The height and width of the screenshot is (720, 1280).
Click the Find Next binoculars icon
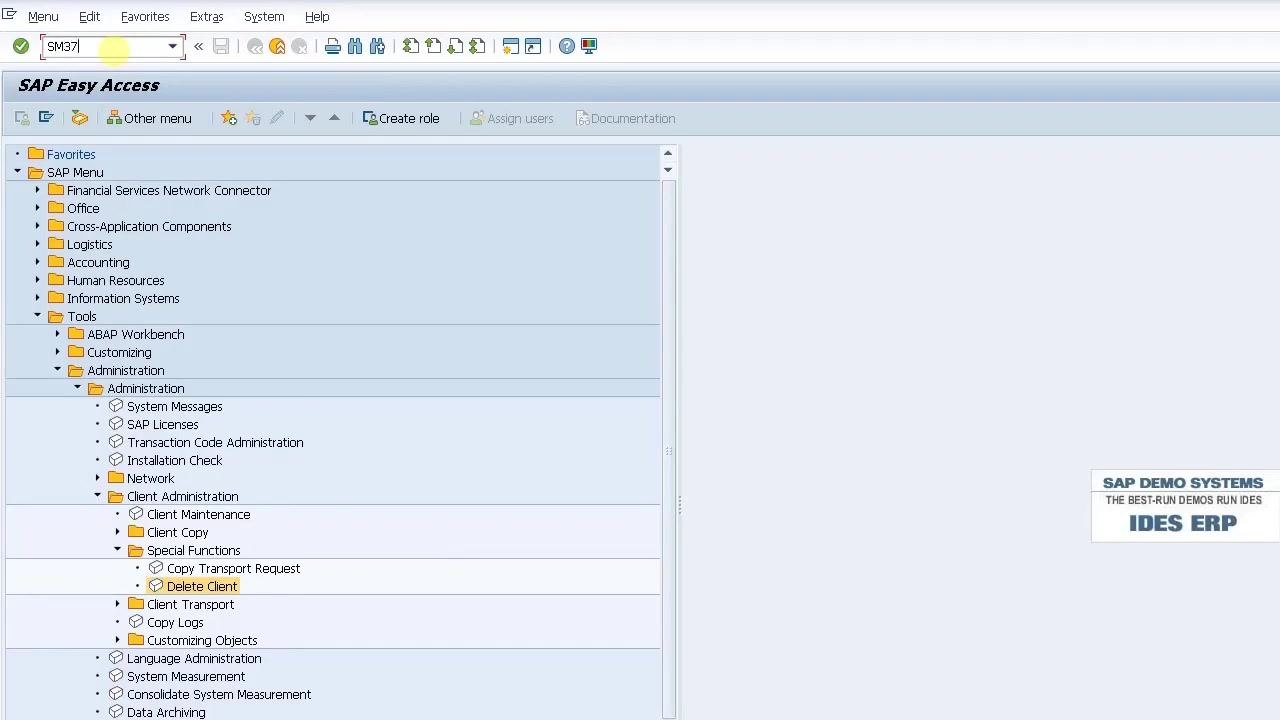(x=377, y=46)
